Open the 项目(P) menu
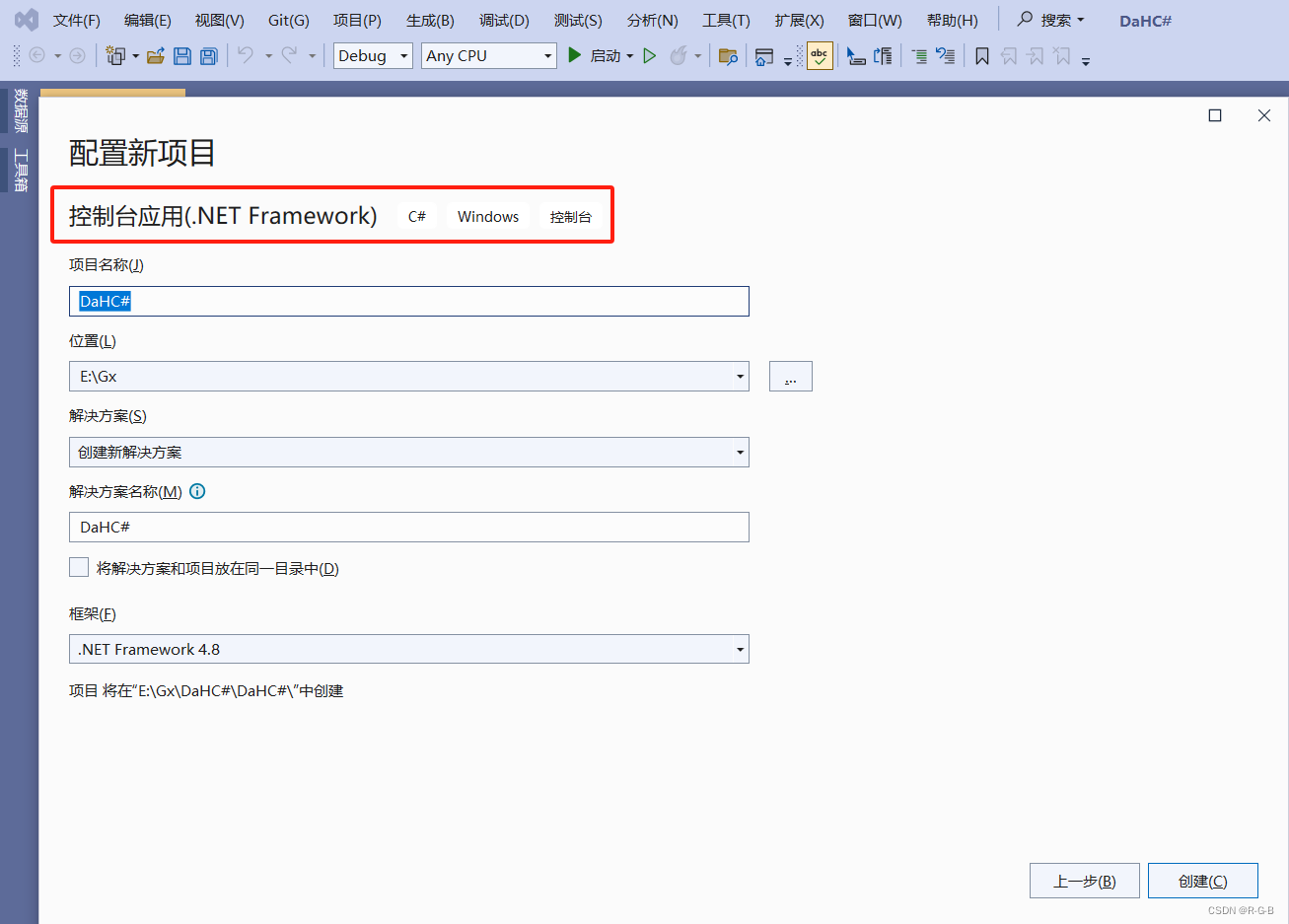Image resolution: width=1289 pixels, height=924 pixels. pyautogui.click(x=357, y=21)
